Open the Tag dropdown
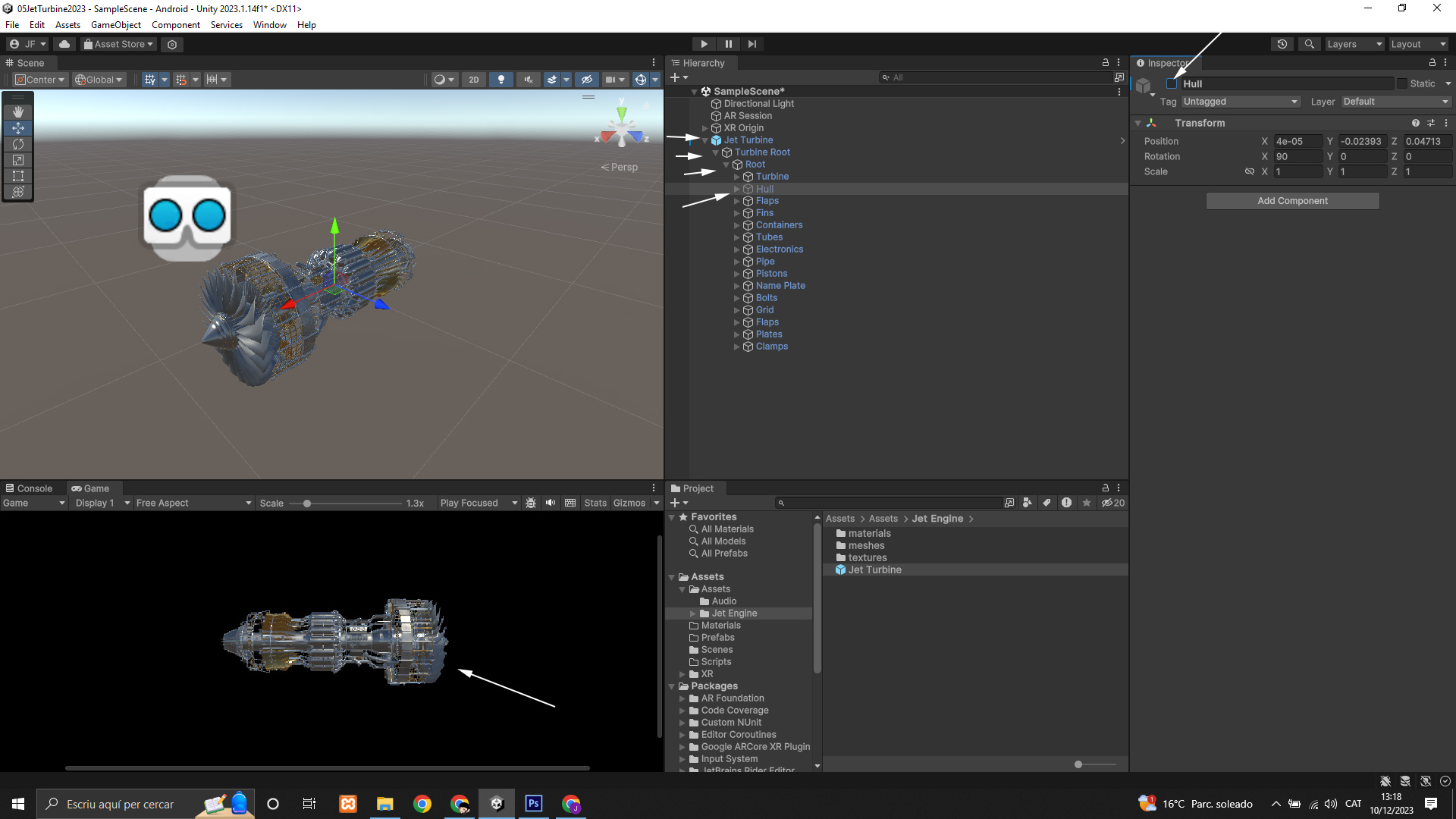The width and height of the screenshot is (1456, 819). 1241,102
